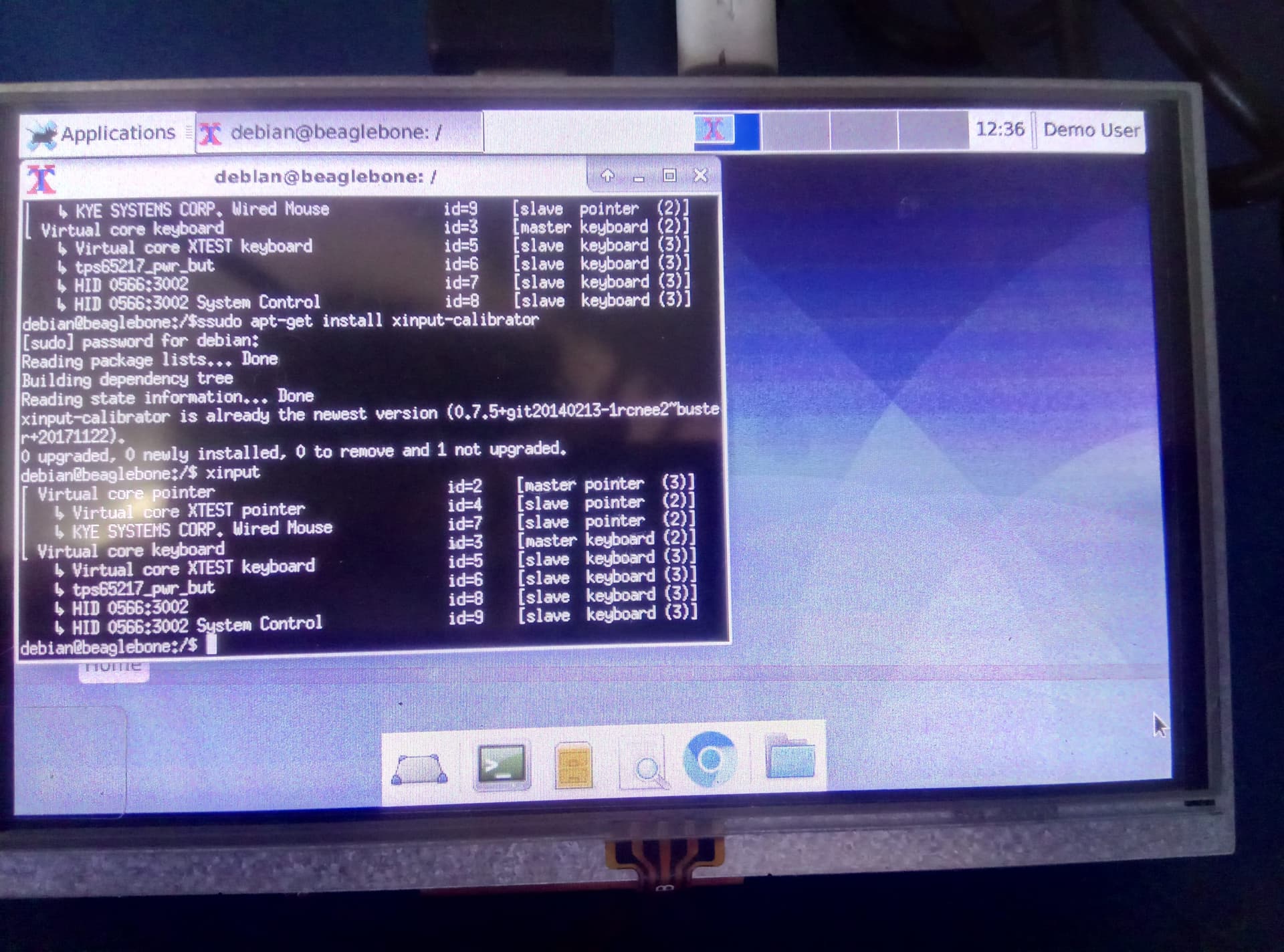
Task: Close the debian@beaglebone terminal window
Action: (700, 175)
